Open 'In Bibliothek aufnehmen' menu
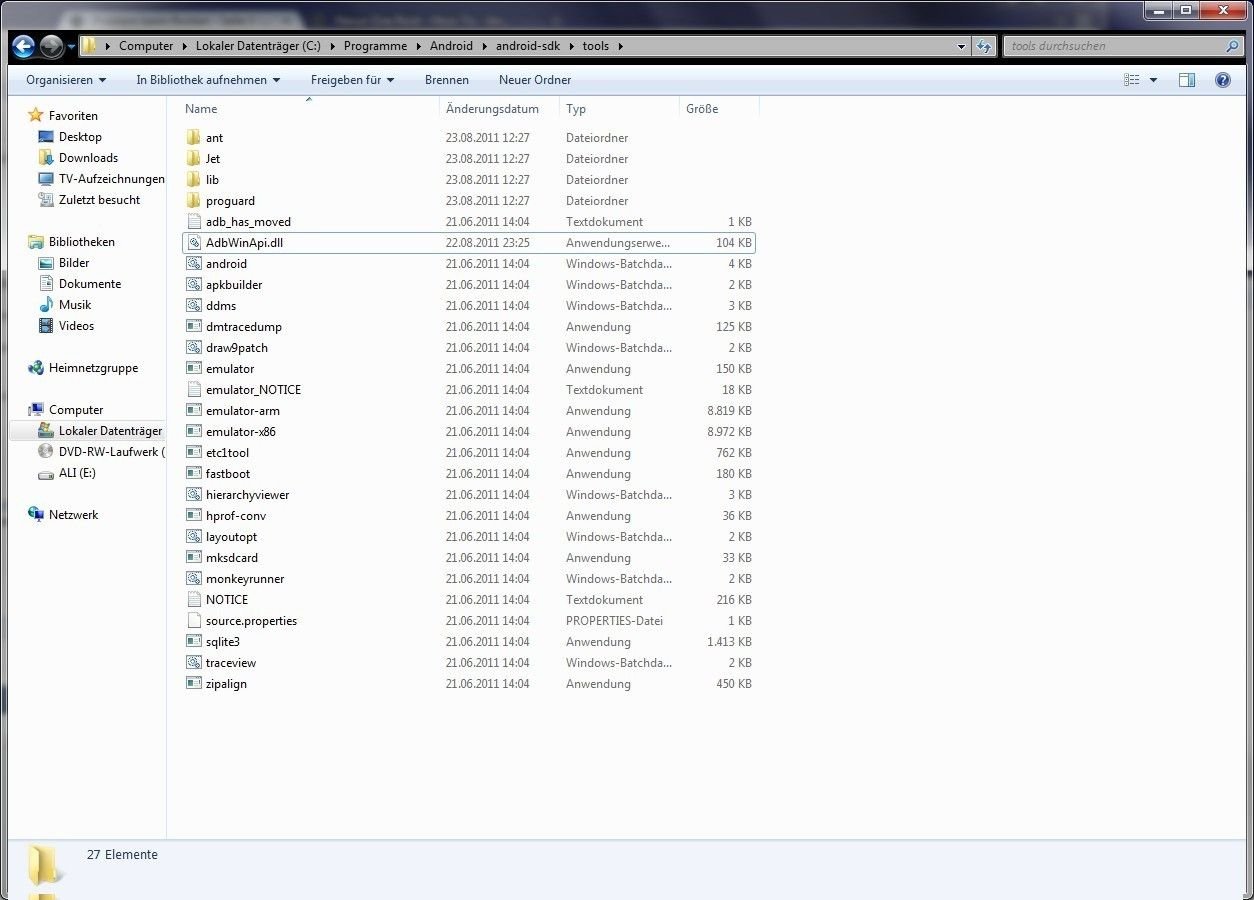The width and height of the screenshot is (1254, 900). tap(208, 80)
